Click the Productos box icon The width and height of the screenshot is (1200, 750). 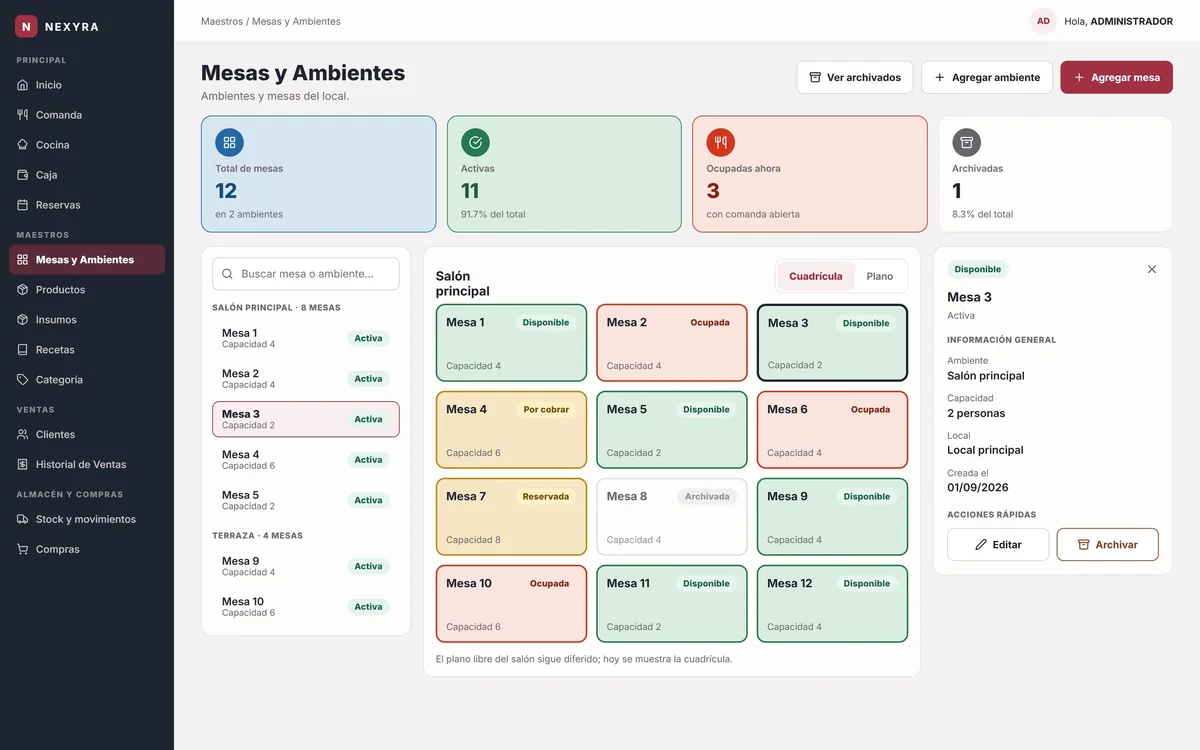23,290
